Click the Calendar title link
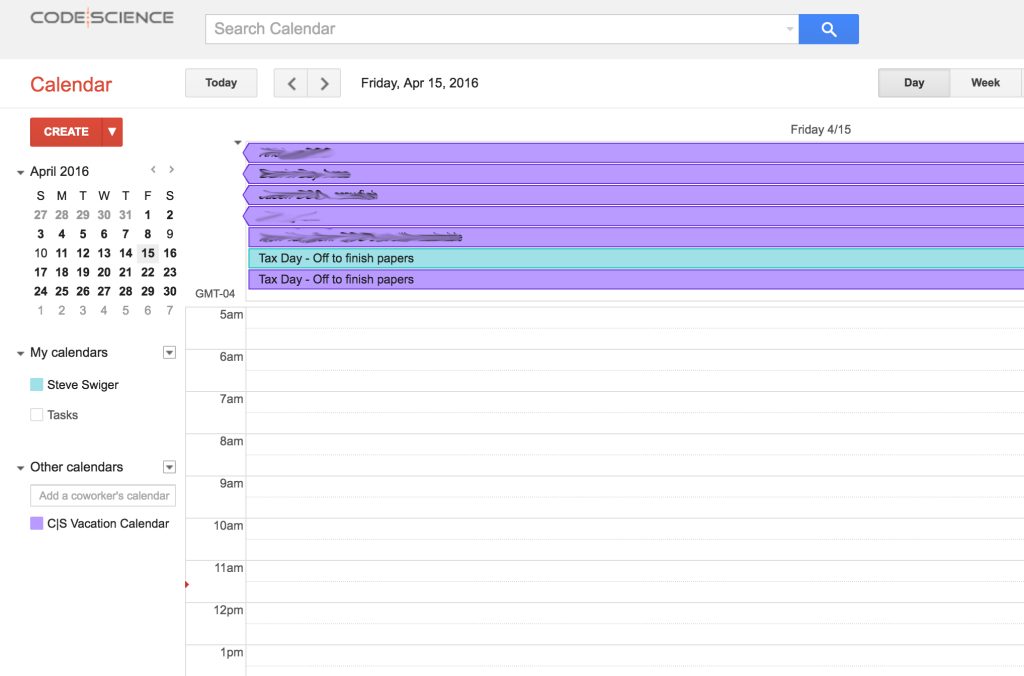The image size is (1024, 676). click(x=71, y=84)
